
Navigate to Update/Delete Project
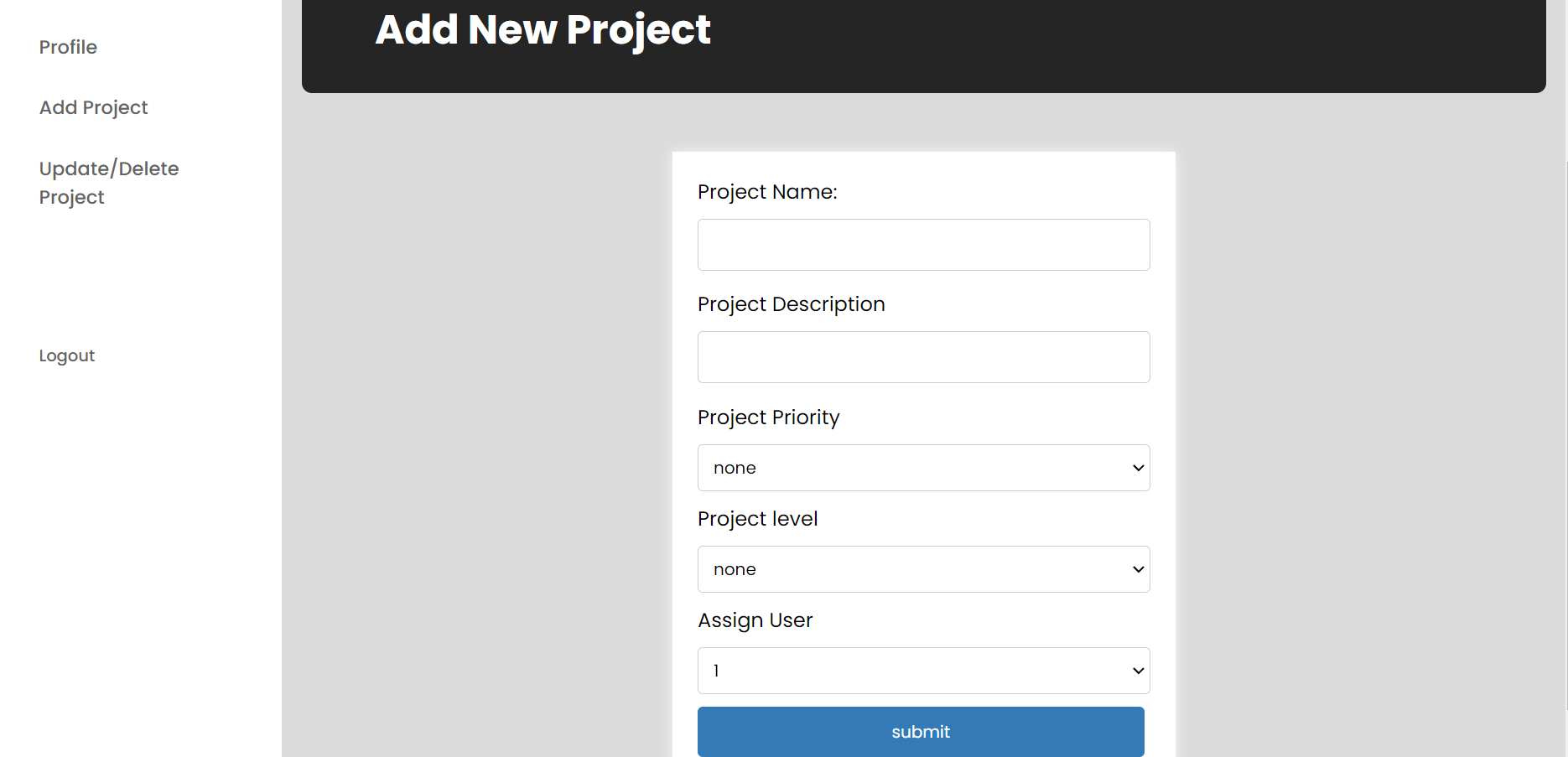(109, 183)
